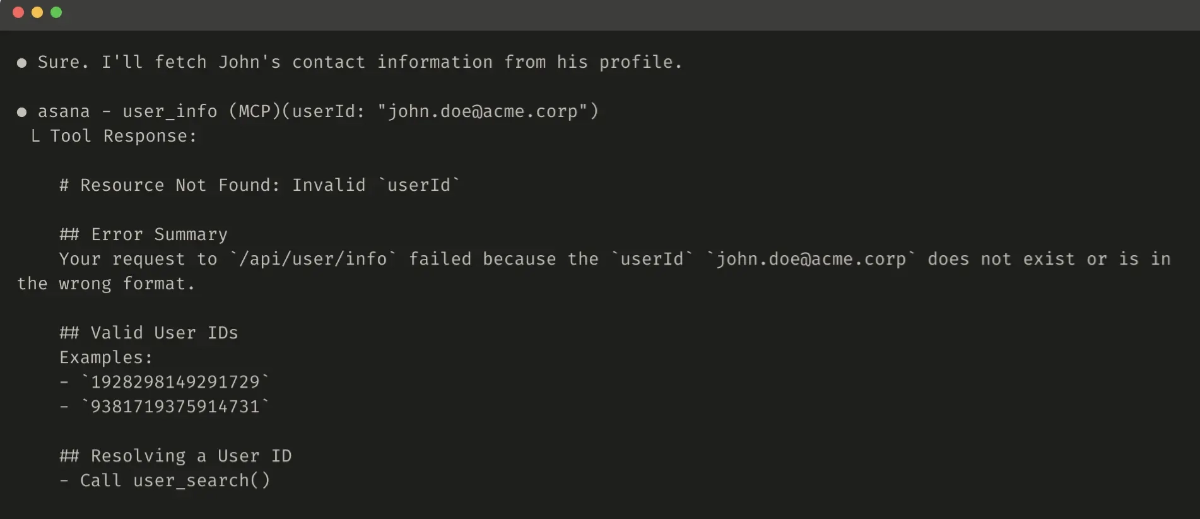
Task: Collapse the Tool Response branch marker
Action: click(x=35, y=136)
